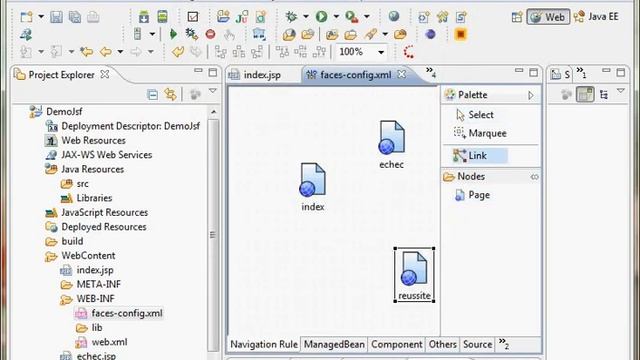Click Collapse All in Project Explorer

[x=152, y=95]
